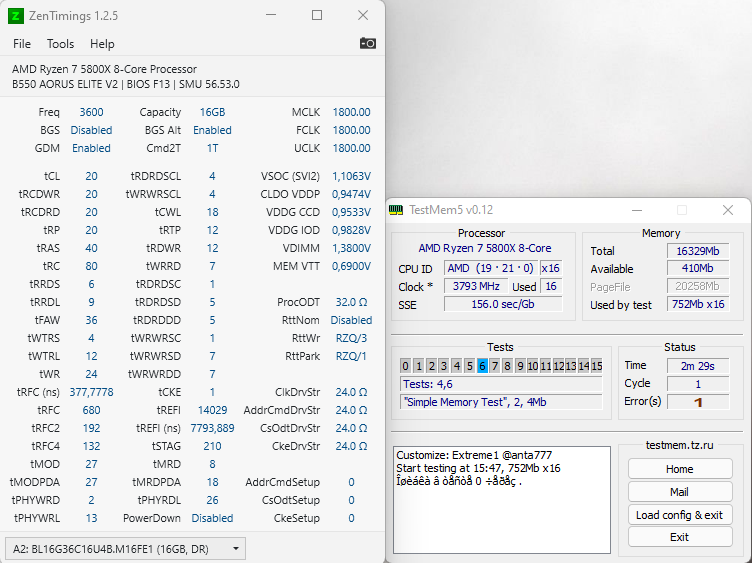Click the BGS Alt value Enabled
Screen dimensions: 752x563
click(x=212, y=130)
